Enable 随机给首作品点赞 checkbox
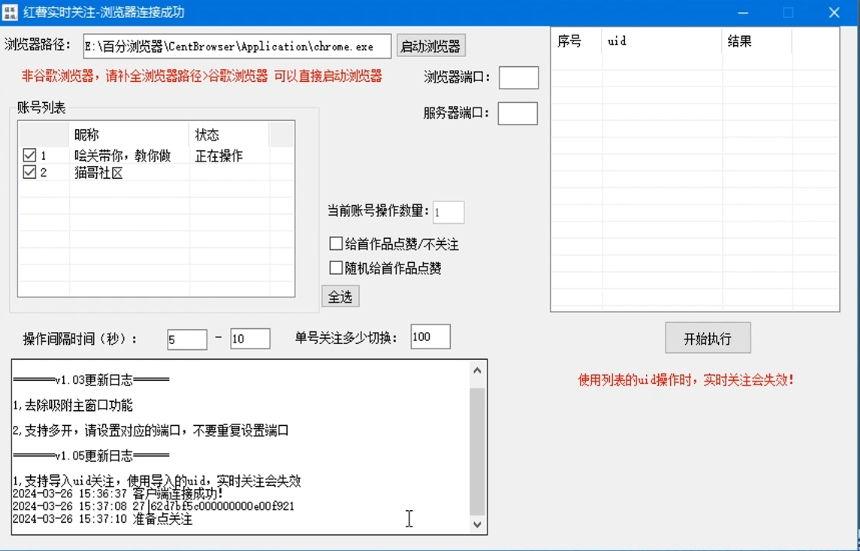The height and width of the screenshot is (551, 860). pos(336,268)
